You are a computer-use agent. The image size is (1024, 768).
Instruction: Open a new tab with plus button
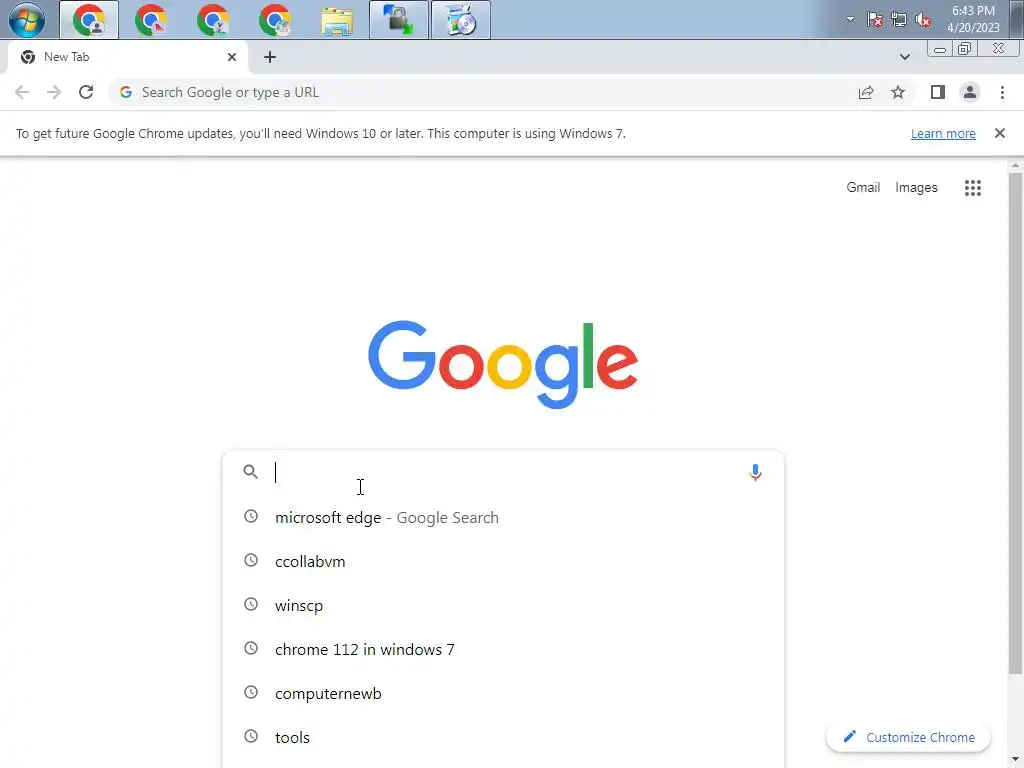click(x=270, y=57)
